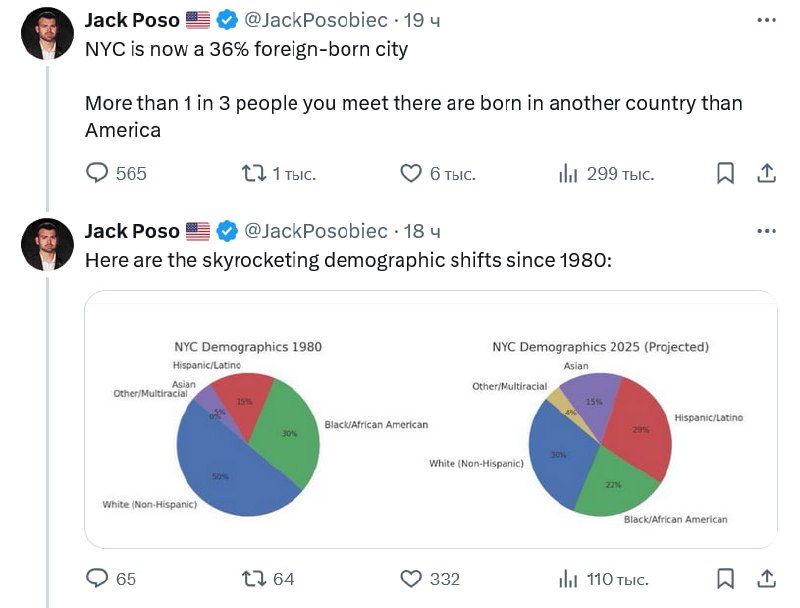Bookmark the demographic shifts tweet
This screenshot has height=608, width=800.
click(726, 578)
